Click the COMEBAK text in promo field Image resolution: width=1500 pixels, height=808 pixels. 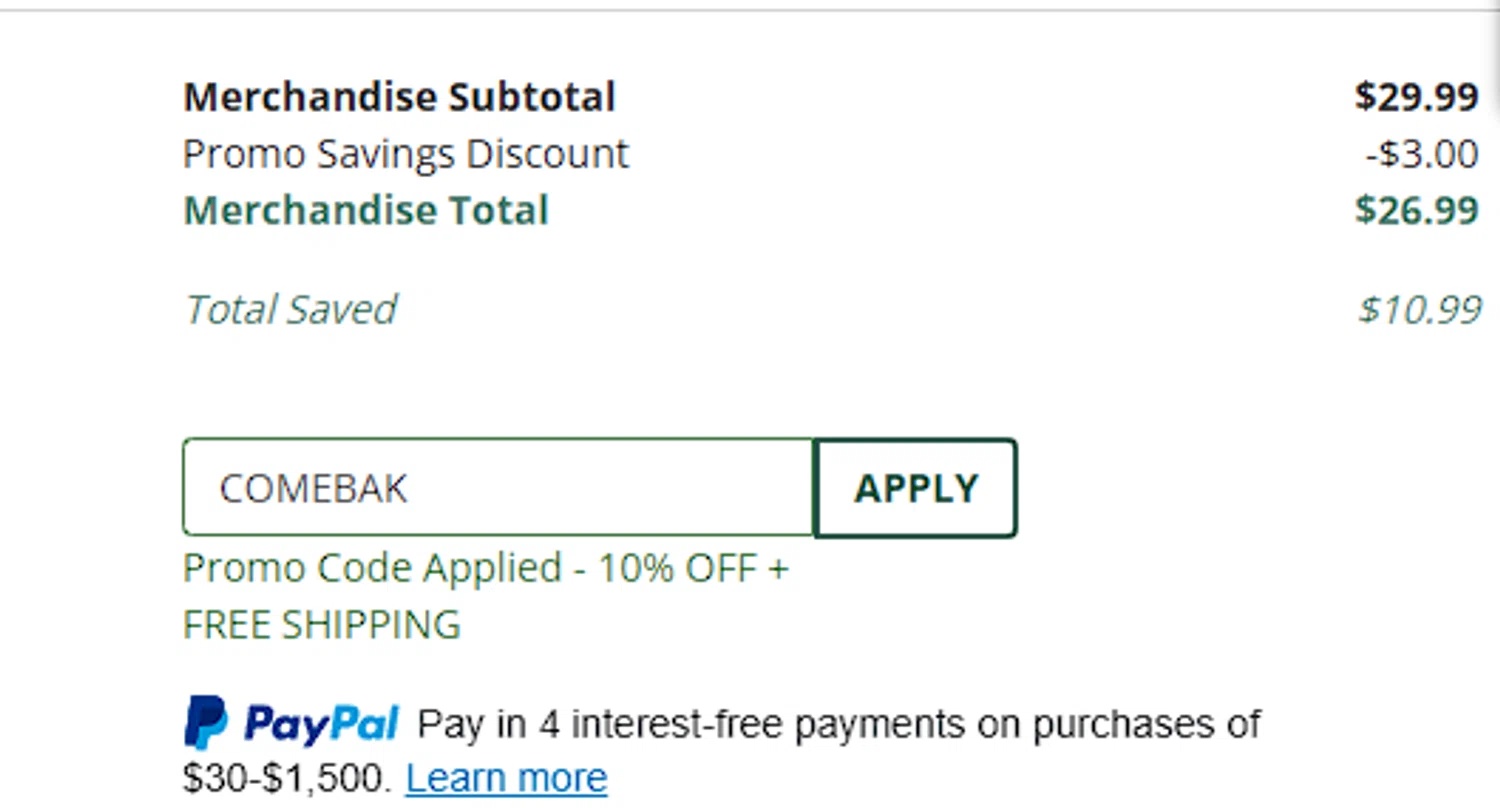313,488
